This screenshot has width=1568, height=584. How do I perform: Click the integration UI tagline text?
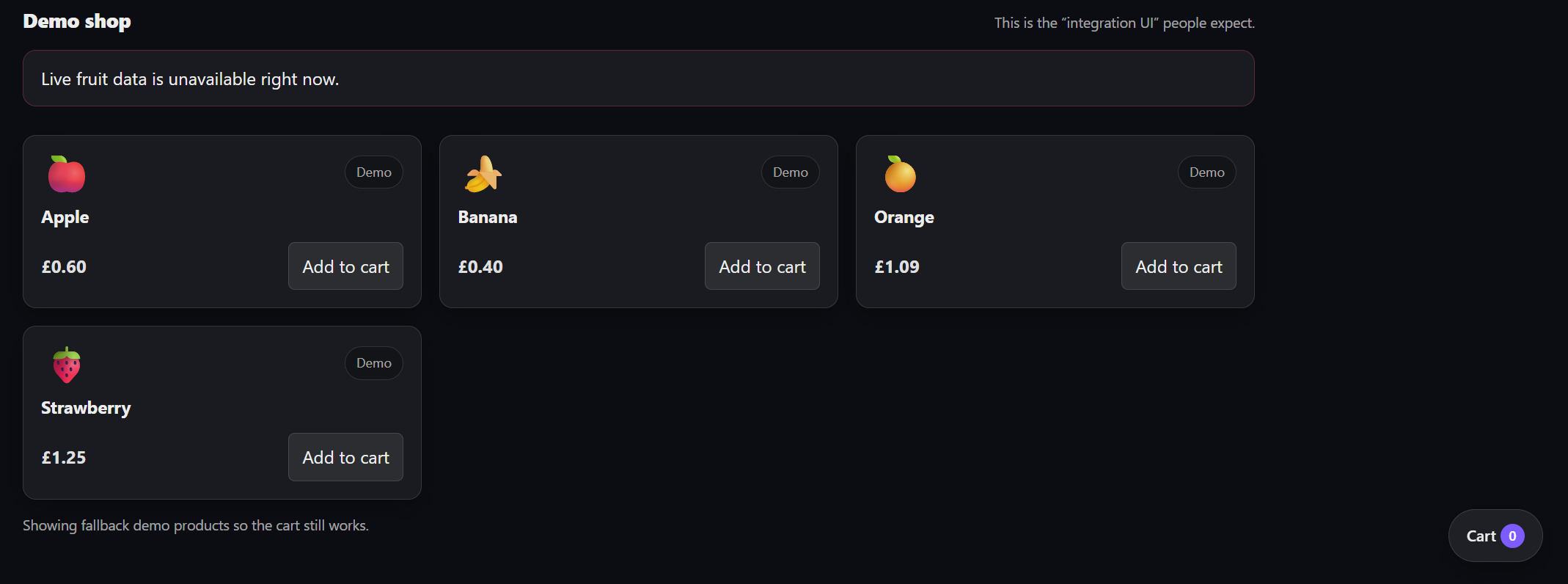[x=1124, y=23]
